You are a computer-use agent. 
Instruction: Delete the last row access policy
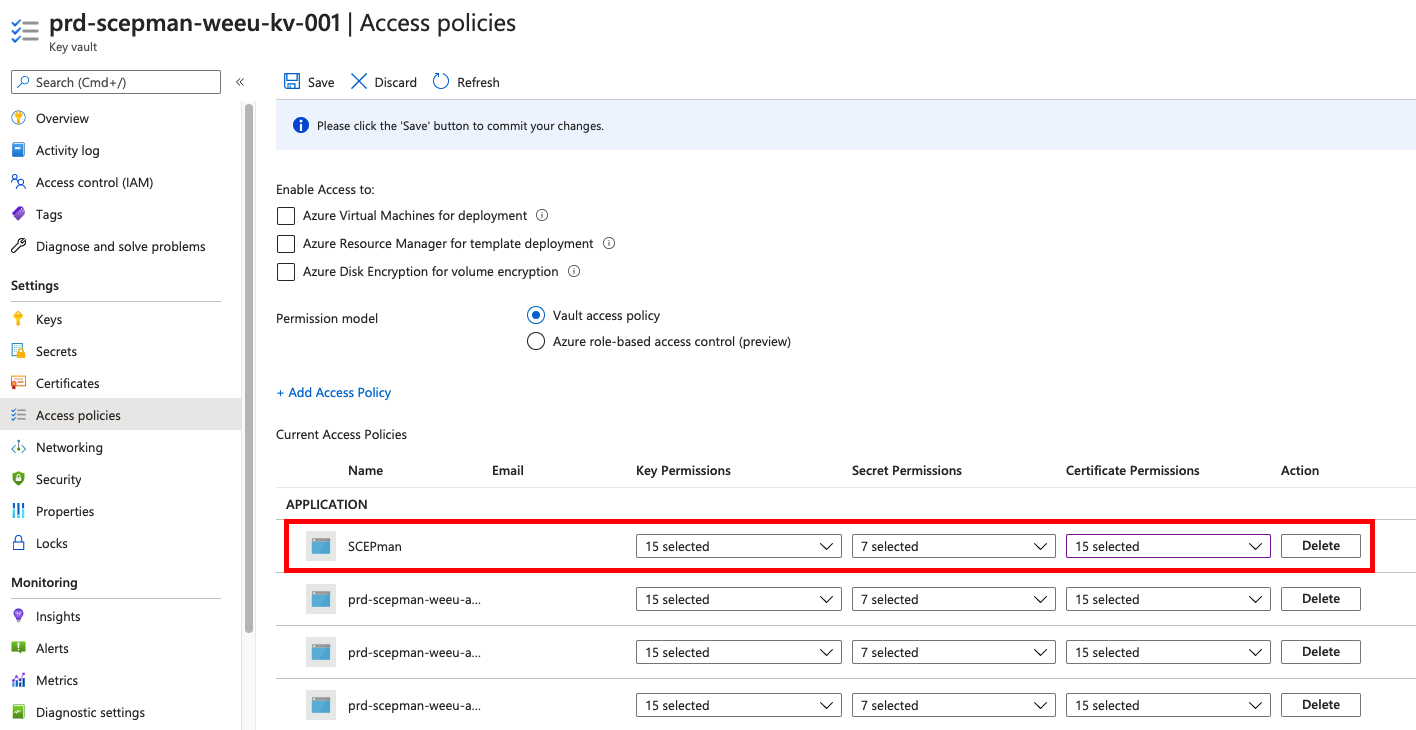pyautogui.click(x=1320, y=705)
